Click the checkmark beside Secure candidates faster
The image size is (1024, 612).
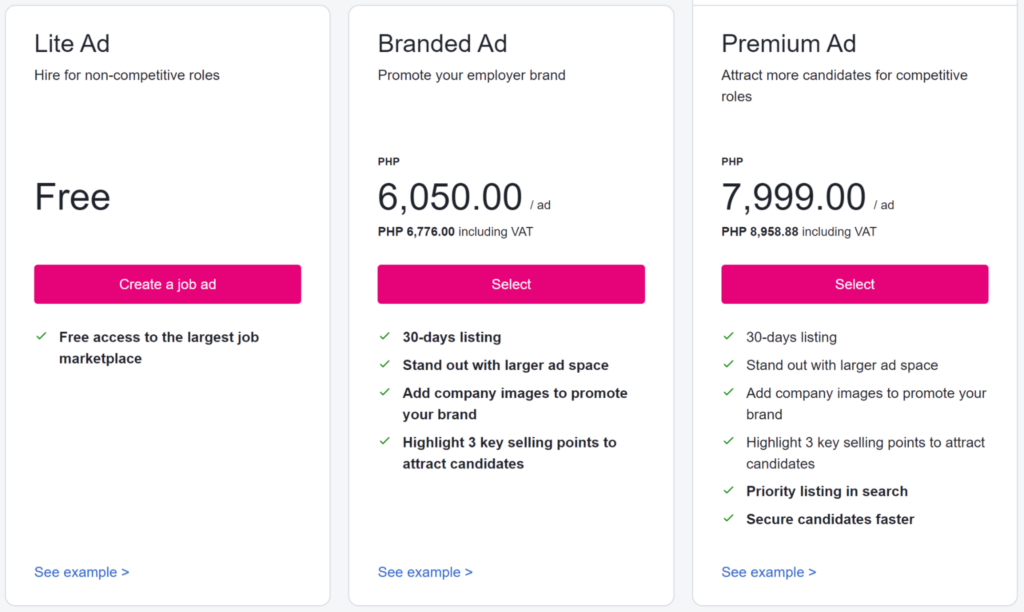coord(728,520)
